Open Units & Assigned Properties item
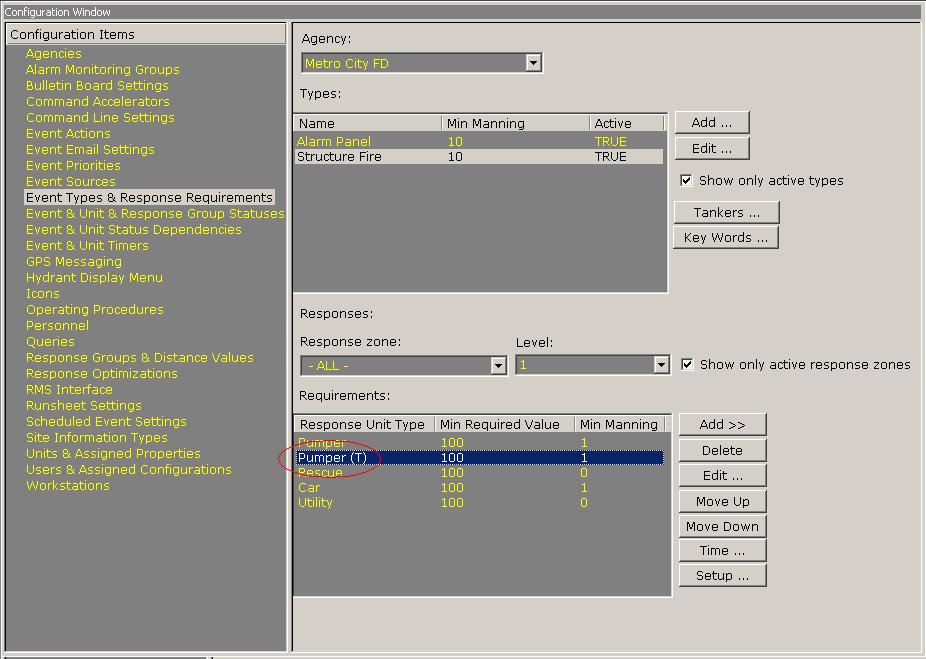Viewport: 926px width, 659px height. coord(113,454)
